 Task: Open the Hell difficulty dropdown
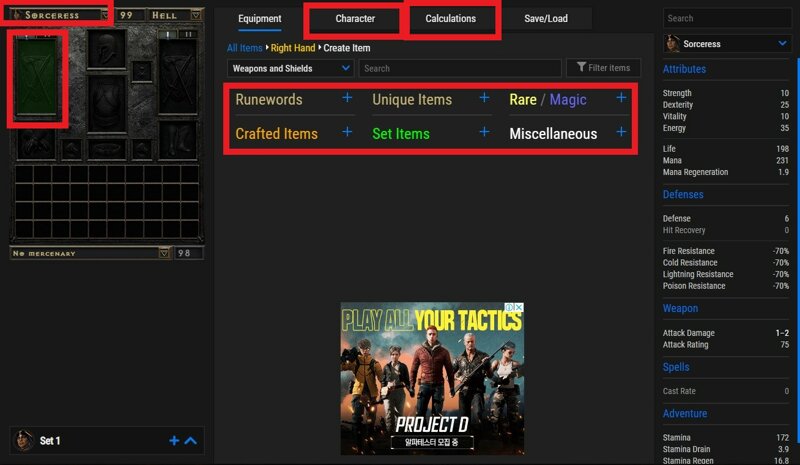pos(175,16)
